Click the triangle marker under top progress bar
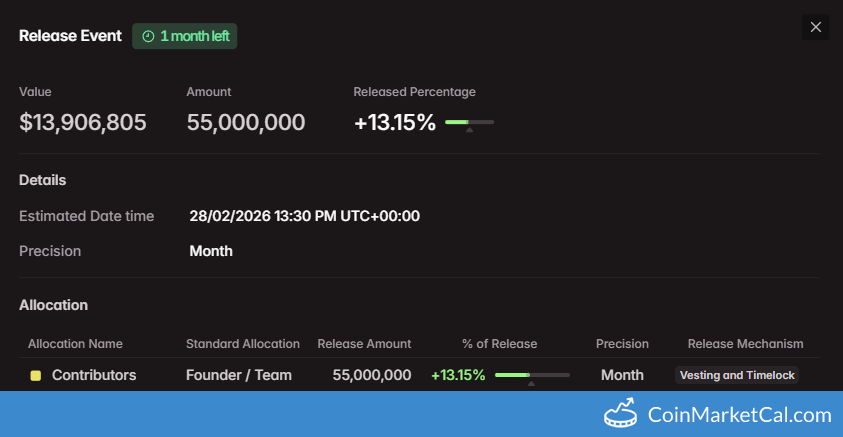 pyautogui.click(x=469, y=130)
